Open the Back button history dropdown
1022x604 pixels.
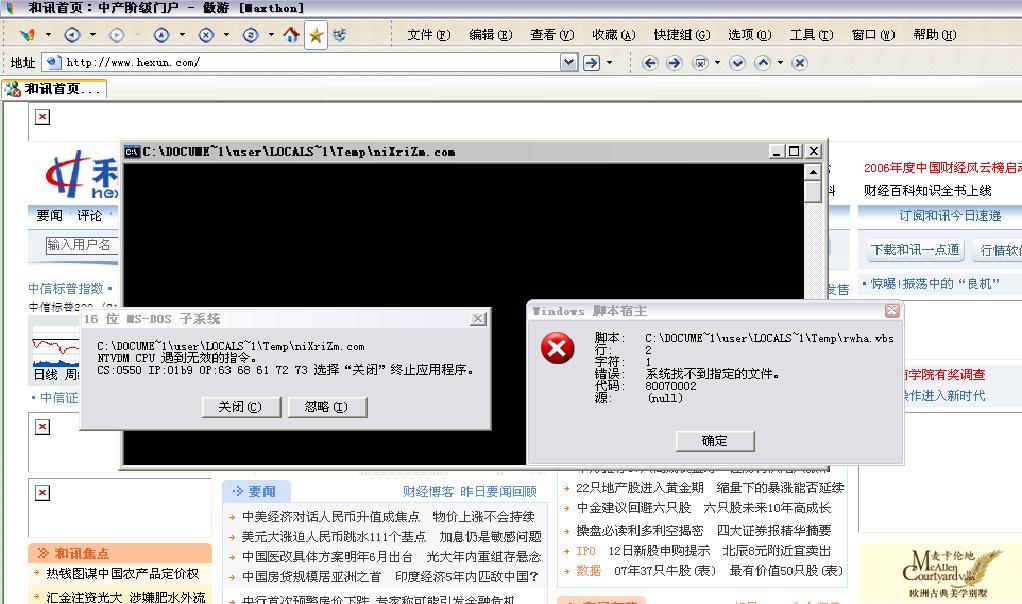point(93,35)
